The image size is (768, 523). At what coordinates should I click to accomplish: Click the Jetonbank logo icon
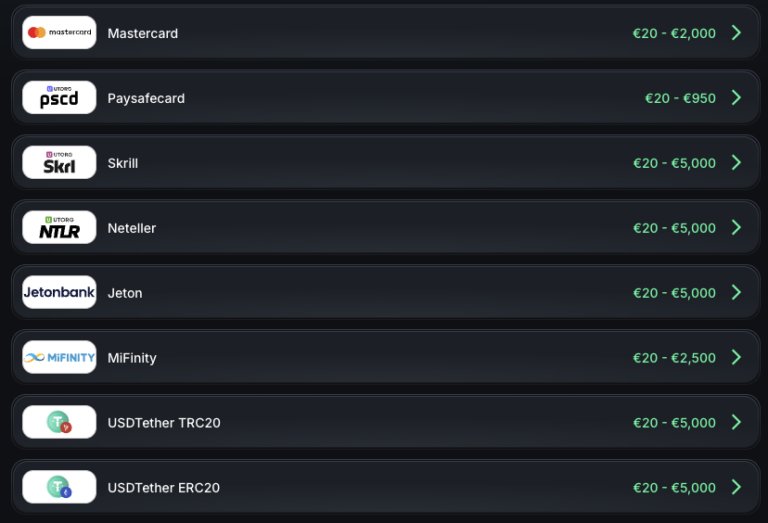[x=59, y=293]
